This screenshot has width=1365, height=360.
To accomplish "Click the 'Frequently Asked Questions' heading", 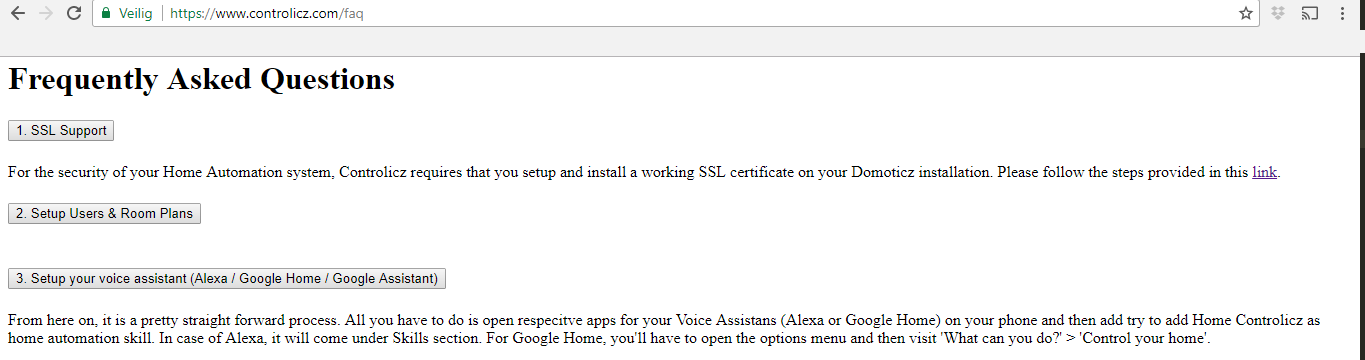I will tap(201, 79).
